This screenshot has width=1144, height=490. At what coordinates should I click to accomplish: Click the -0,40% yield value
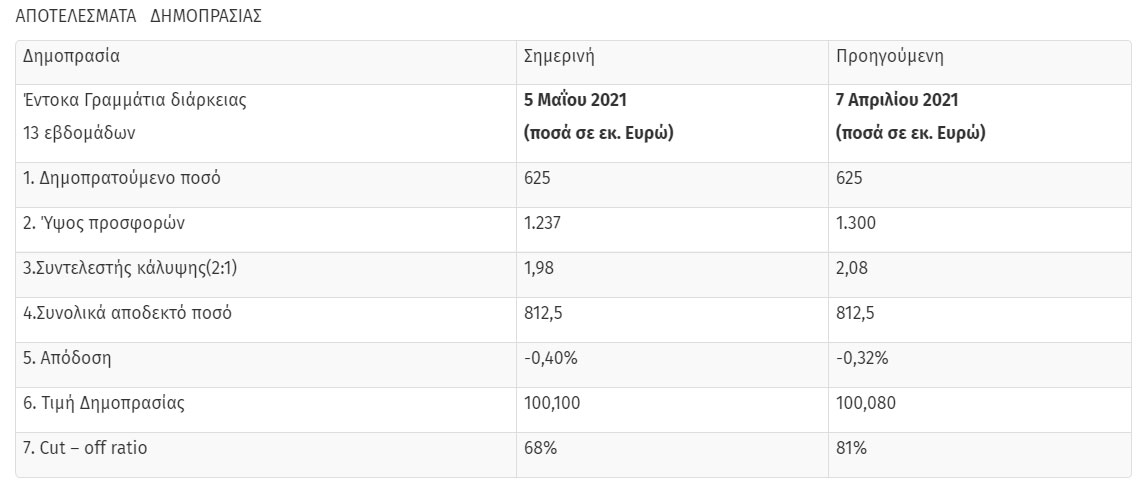tap(551, 358)
